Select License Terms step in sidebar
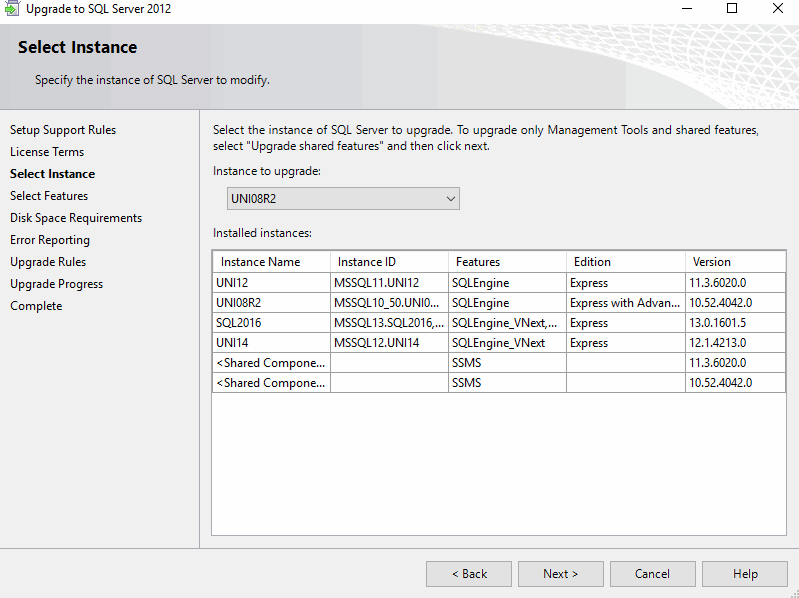The width and height of the screenshot is (799, 598). 47,152
